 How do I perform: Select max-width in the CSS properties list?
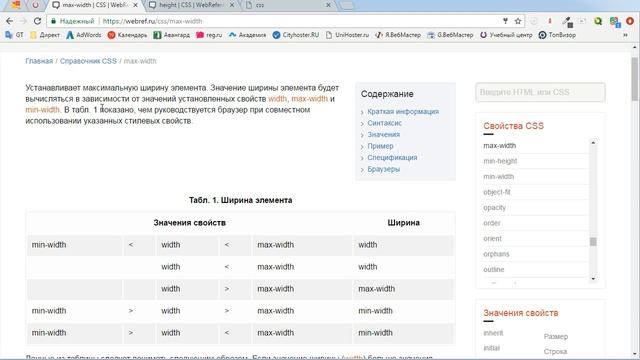click(x=500, y=146)
